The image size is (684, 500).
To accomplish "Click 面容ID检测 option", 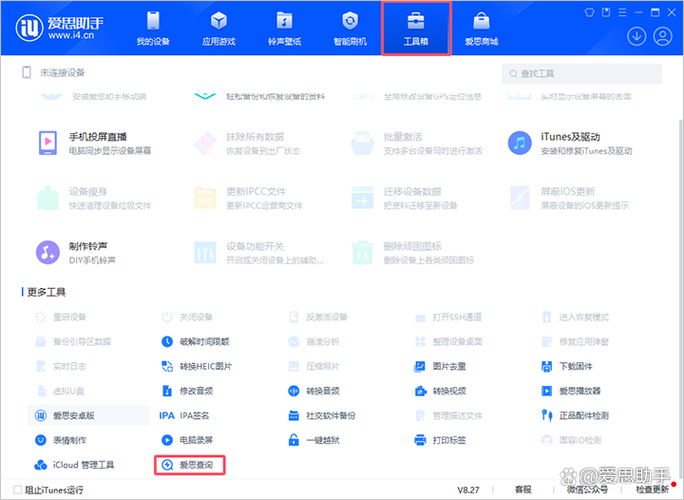I will (x=571, y=440).
